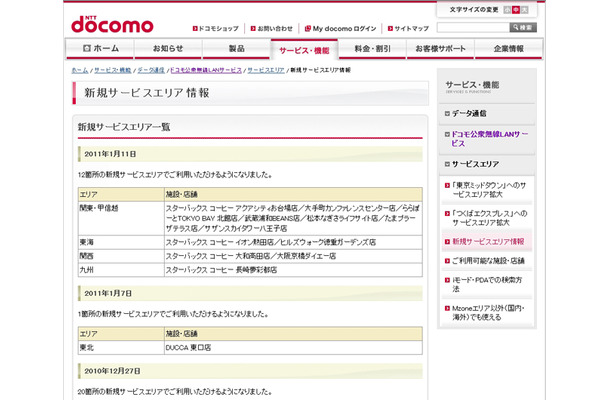
Task: Open 「つくばエクスプレス」へのサービスエリア拡大 sidebar link
Action: [489, 218]
